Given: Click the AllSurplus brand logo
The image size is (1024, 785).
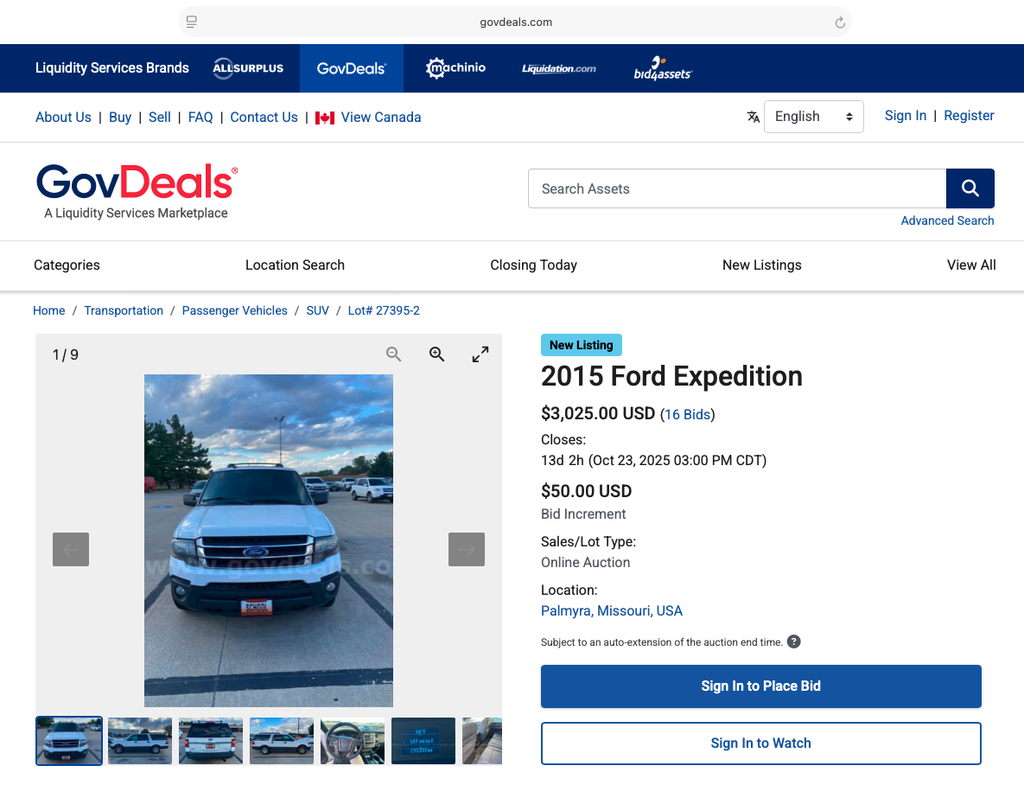Looking at the screenshot, I should pyautogui.click(x=248, y=68).
